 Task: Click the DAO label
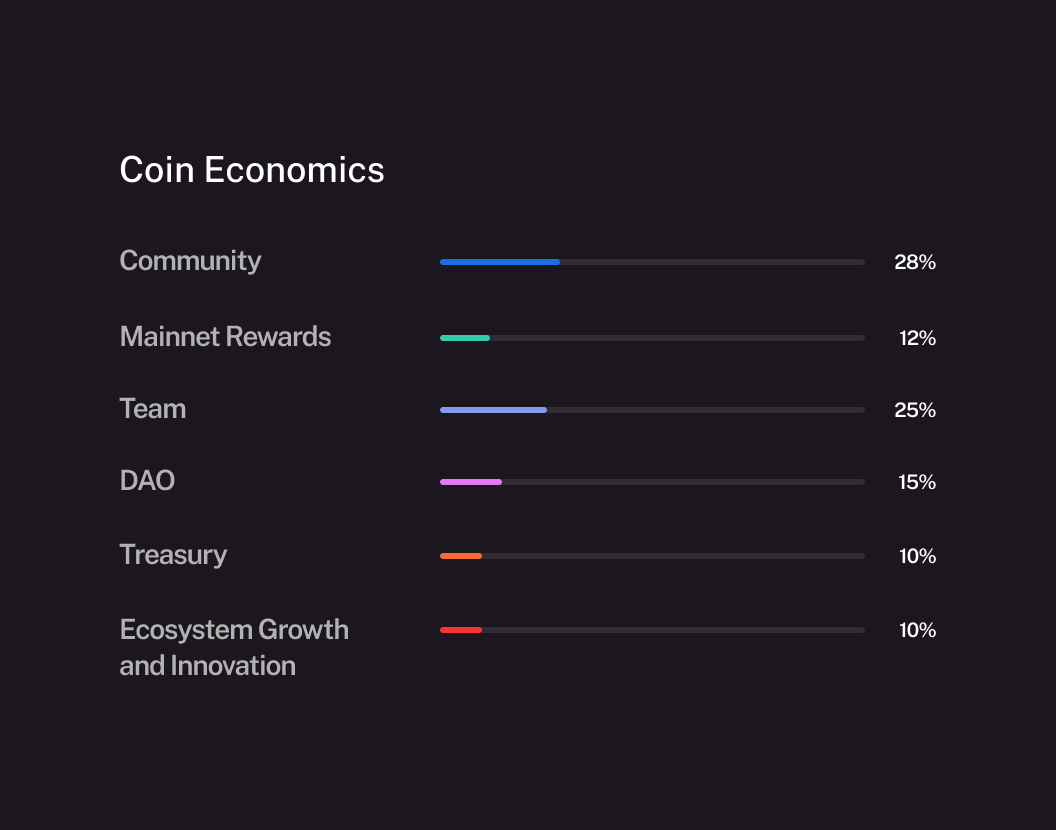tap(147, 481)
